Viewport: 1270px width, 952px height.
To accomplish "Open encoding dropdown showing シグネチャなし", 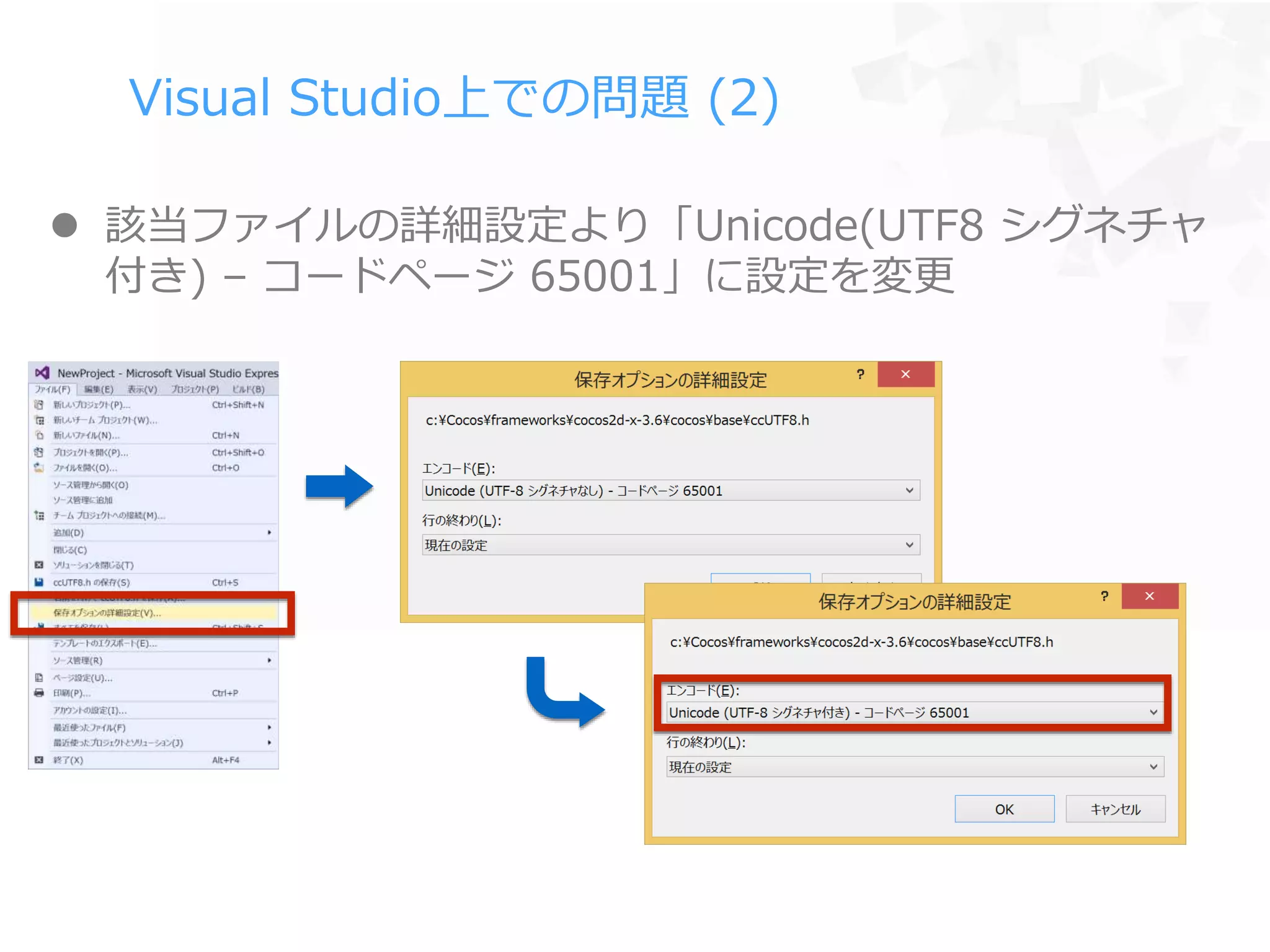I will pos(671,490).
